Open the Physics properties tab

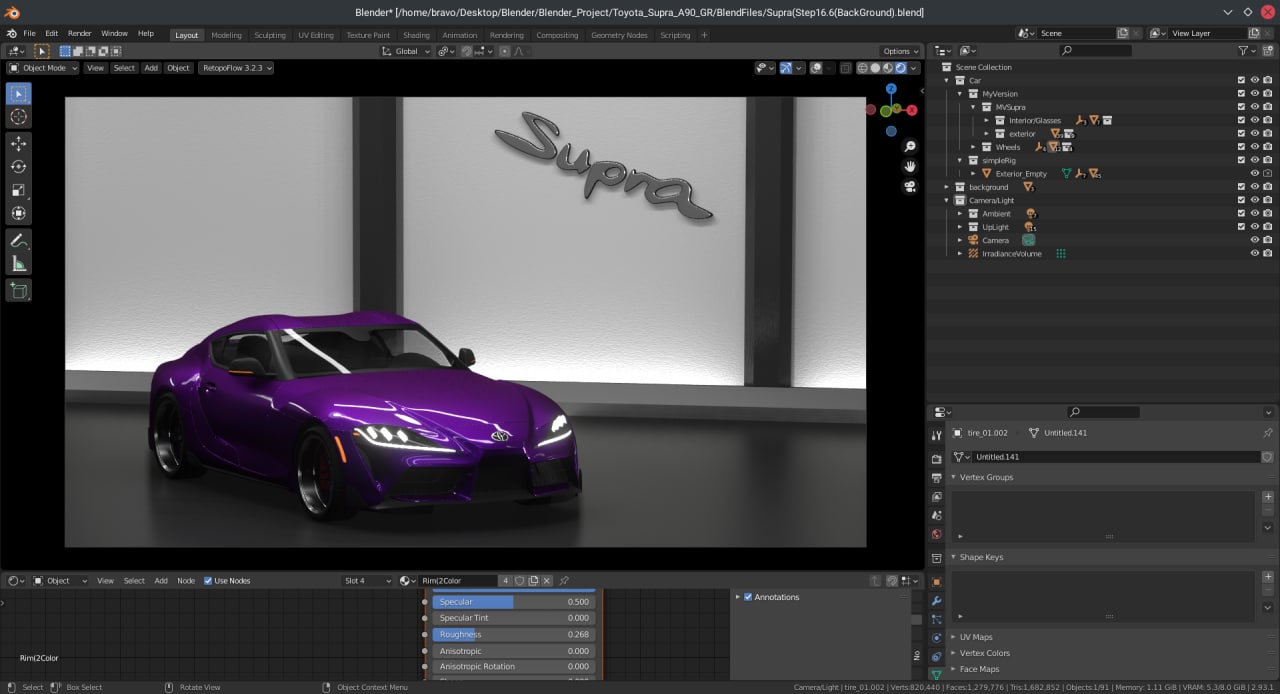pyautogui.click(x=936, y=638)
